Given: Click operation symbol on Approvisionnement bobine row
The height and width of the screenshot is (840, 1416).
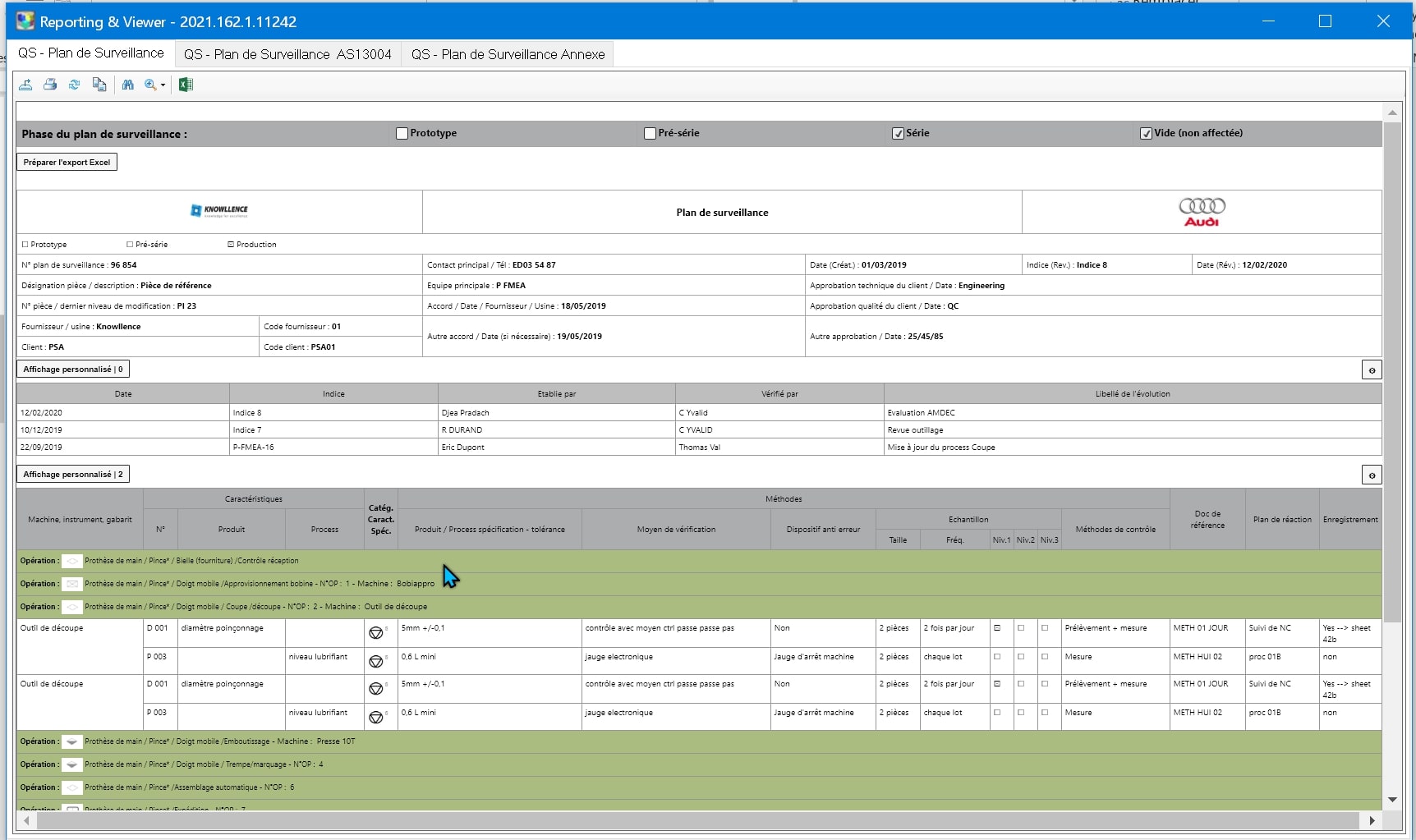Looking at the screenshot, I should tap(72, 584).
